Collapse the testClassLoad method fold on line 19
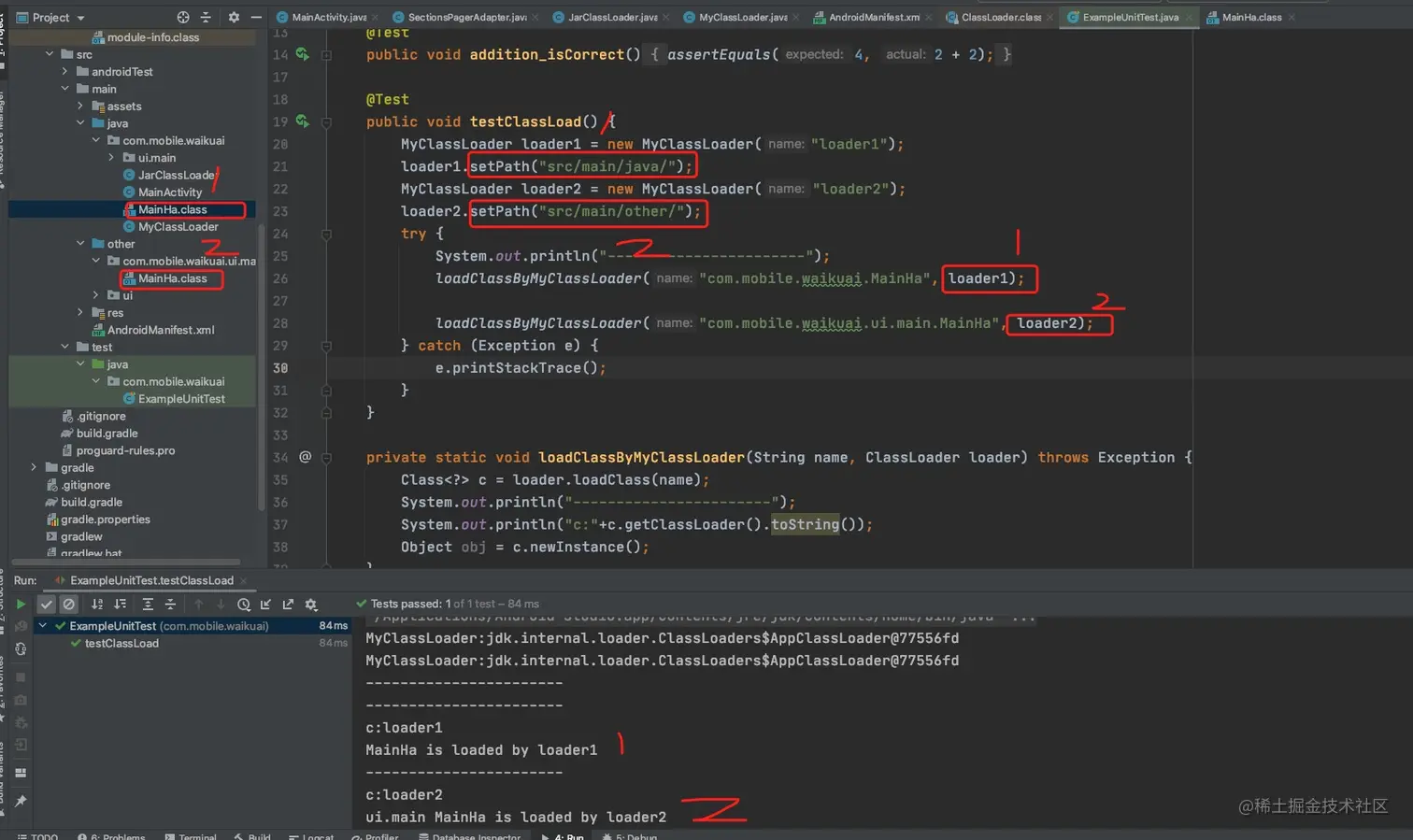 tap(326, 122)
